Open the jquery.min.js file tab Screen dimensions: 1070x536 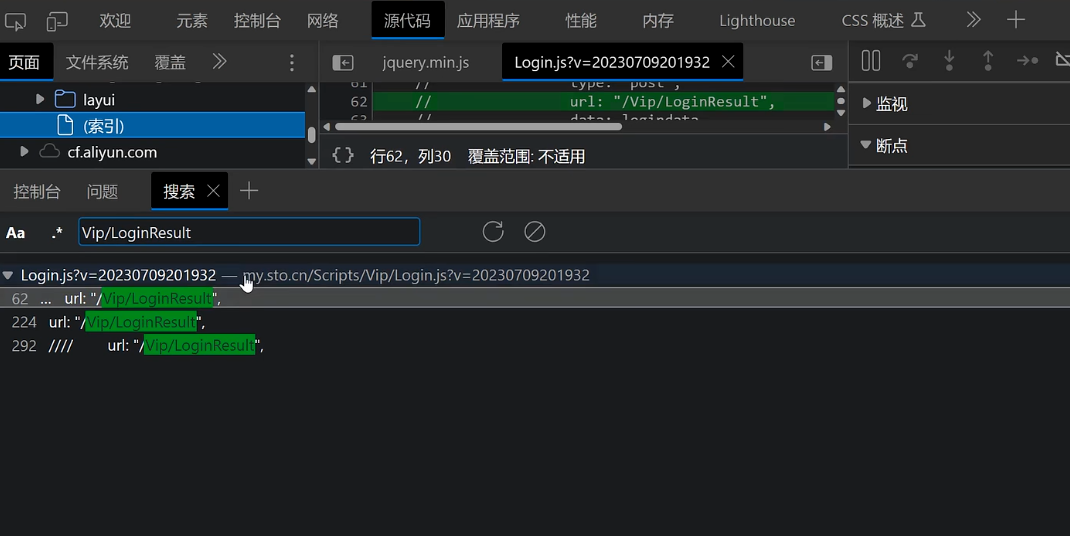pyautogui.click(x=425, y=63)
